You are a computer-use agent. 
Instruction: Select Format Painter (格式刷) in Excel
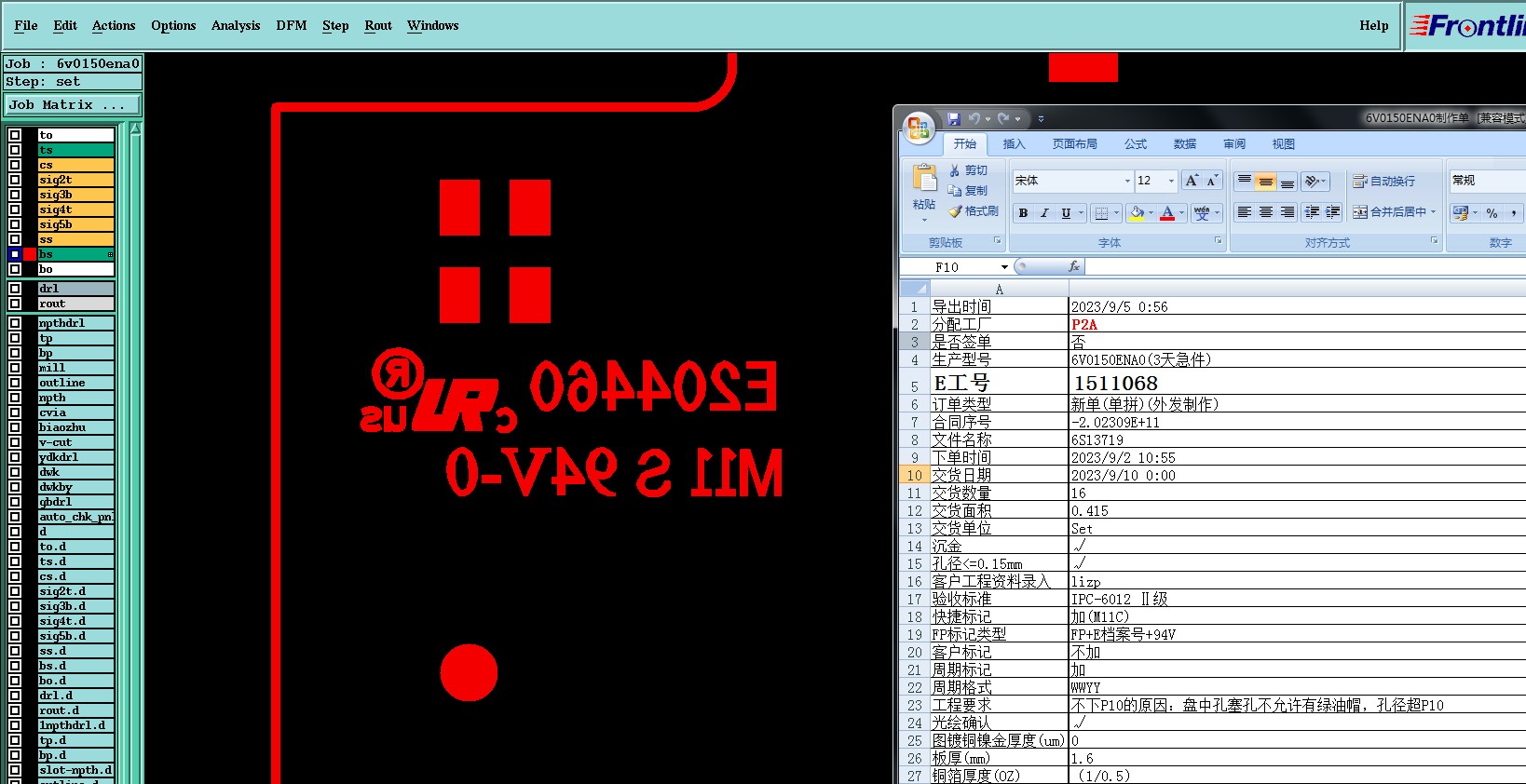pyautogui.click(x=974, y=211)
